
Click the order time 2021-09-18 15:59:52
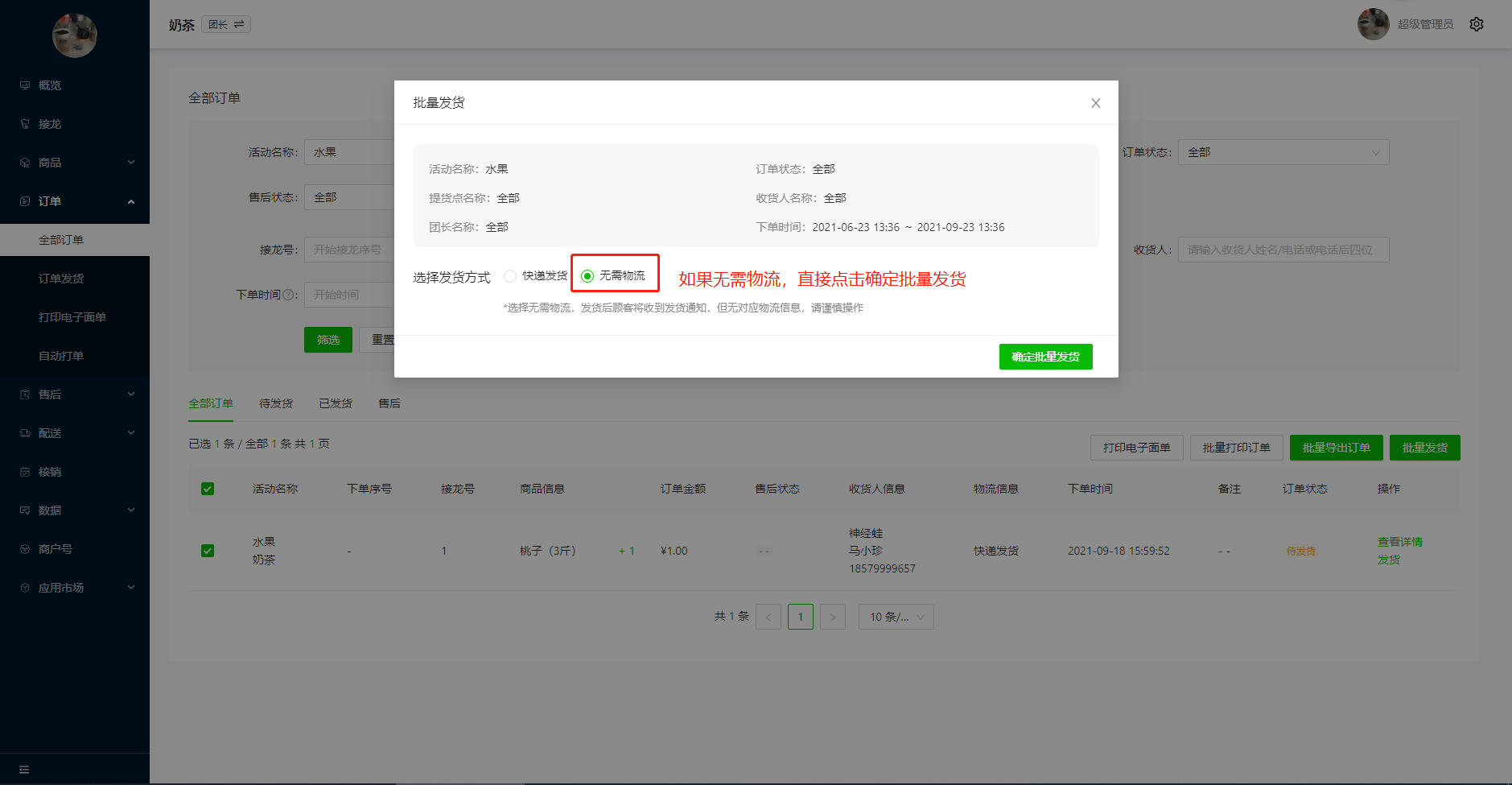click(1119, 551)
